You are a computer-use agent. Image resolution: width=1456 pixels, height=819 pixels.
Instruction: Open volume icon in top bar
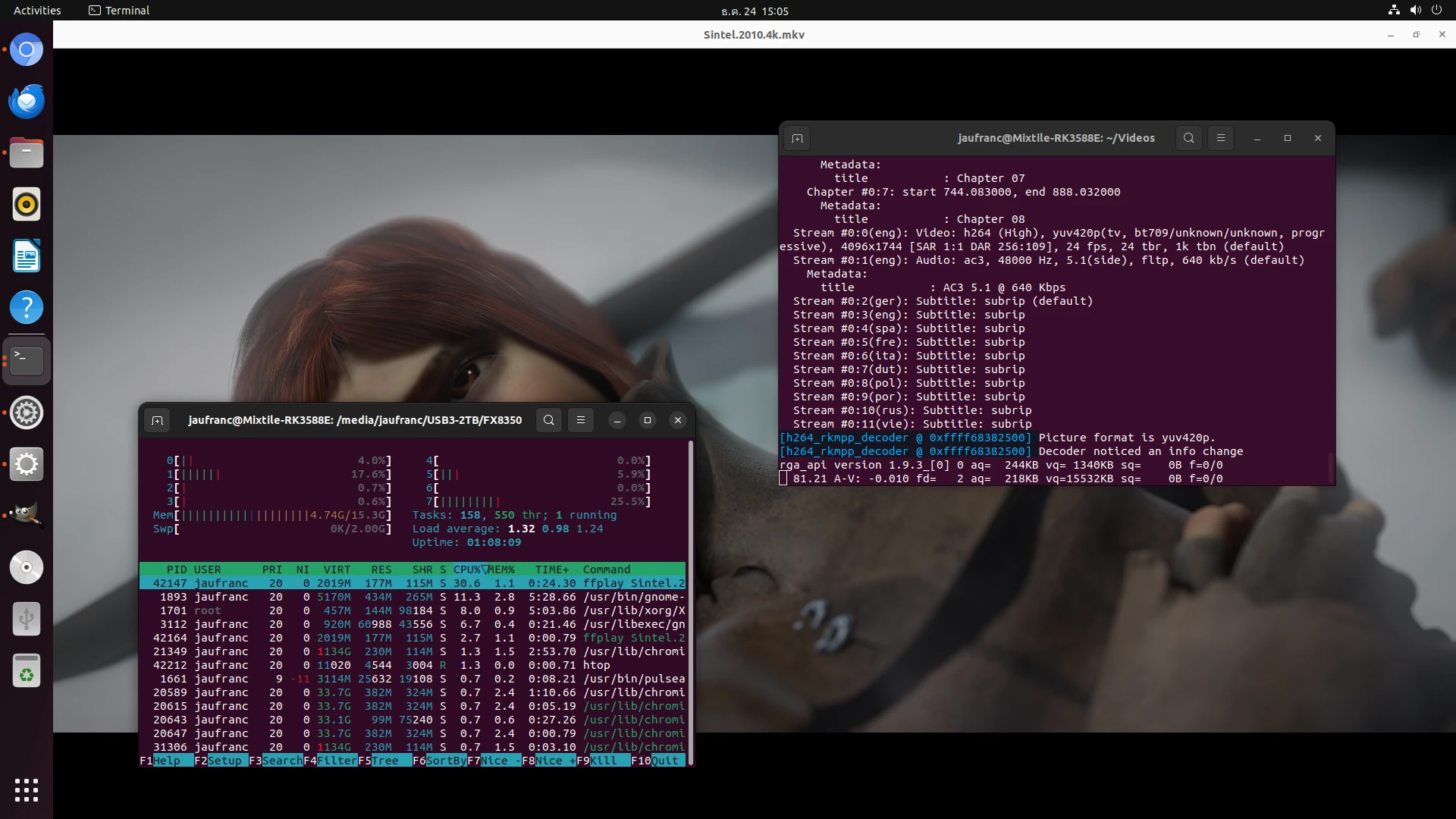(x=1415, y=11)
